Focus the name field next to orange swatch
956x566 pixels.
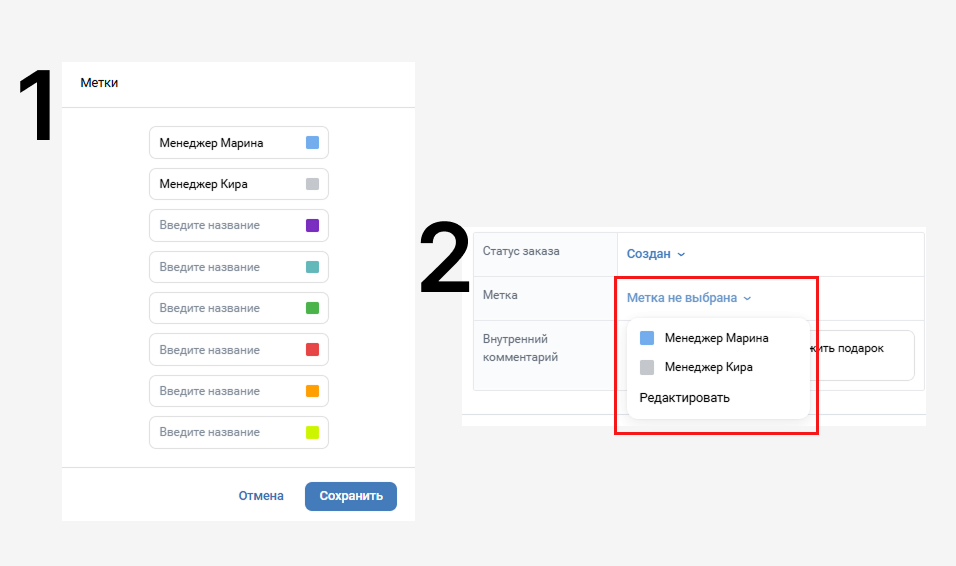tap(239, 391)
